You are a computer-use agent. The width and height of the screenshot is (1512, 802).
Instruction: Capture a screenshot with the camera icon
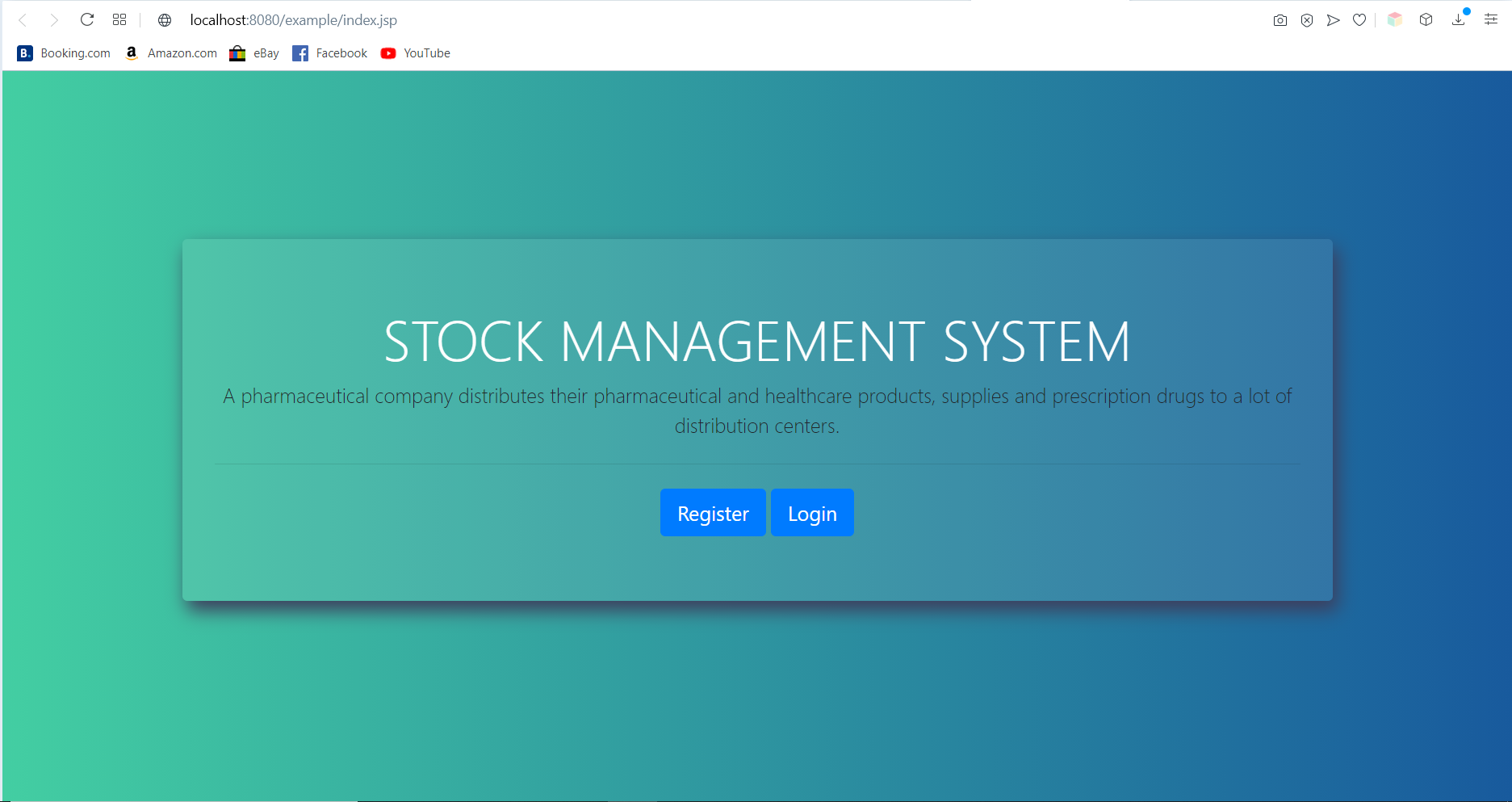(x=1280, y=19)
